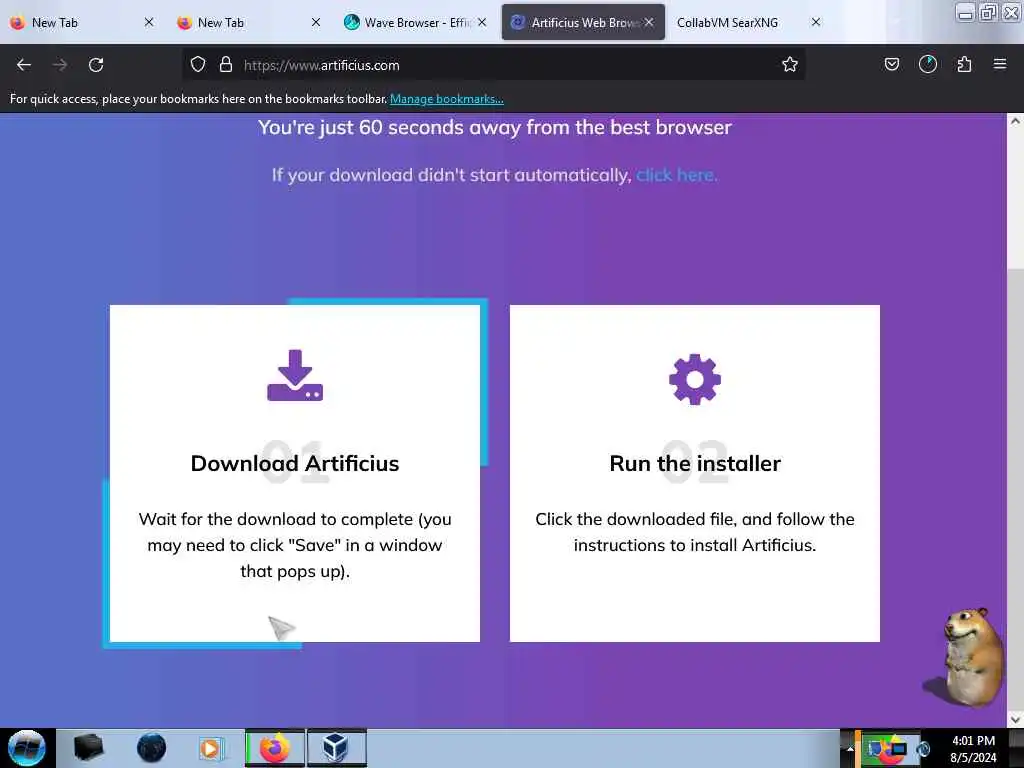Click the taskbar clock showing 4:01 PM

point(973,749)
